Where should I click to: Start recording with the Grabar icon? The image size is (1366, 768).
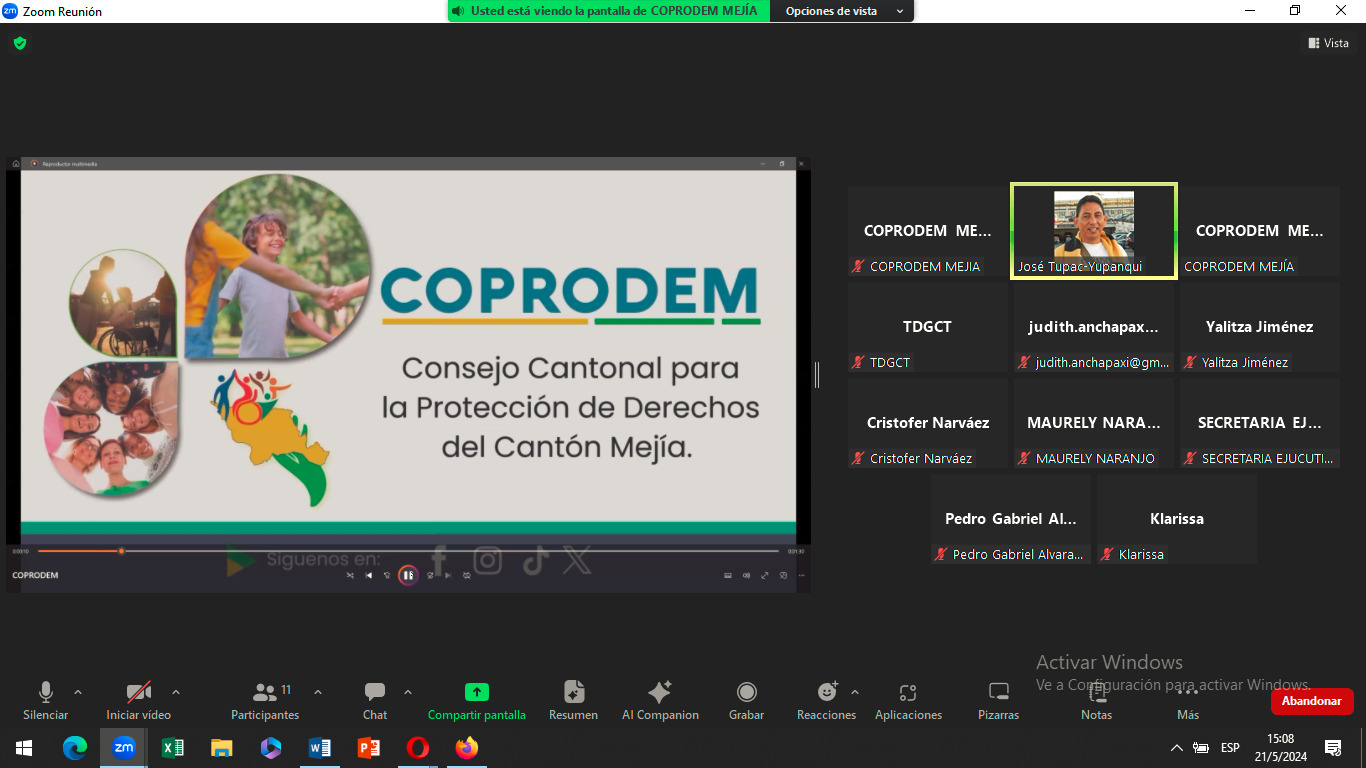[x=746, y=700]
